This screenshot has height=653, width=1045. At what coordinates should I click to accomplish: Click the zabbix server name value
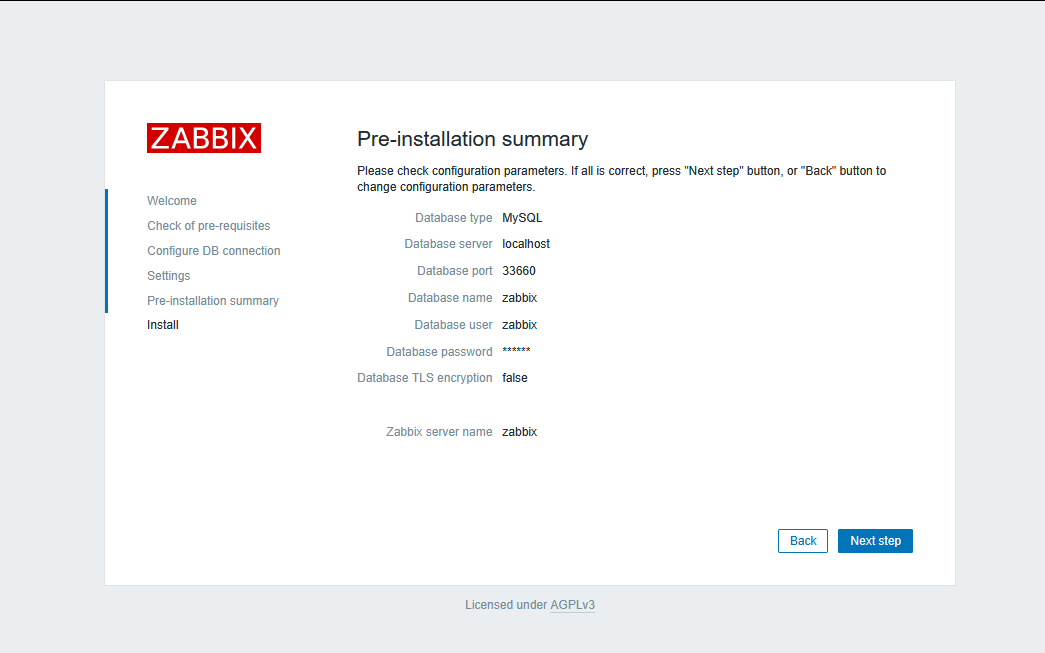pos(519,431)
